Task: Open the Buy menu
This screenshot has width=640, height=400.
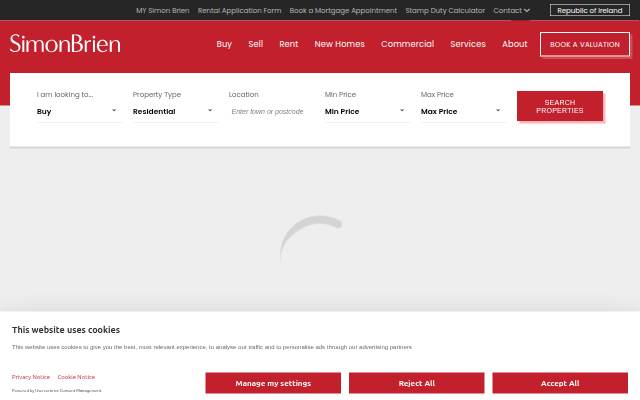Action: 224,44
